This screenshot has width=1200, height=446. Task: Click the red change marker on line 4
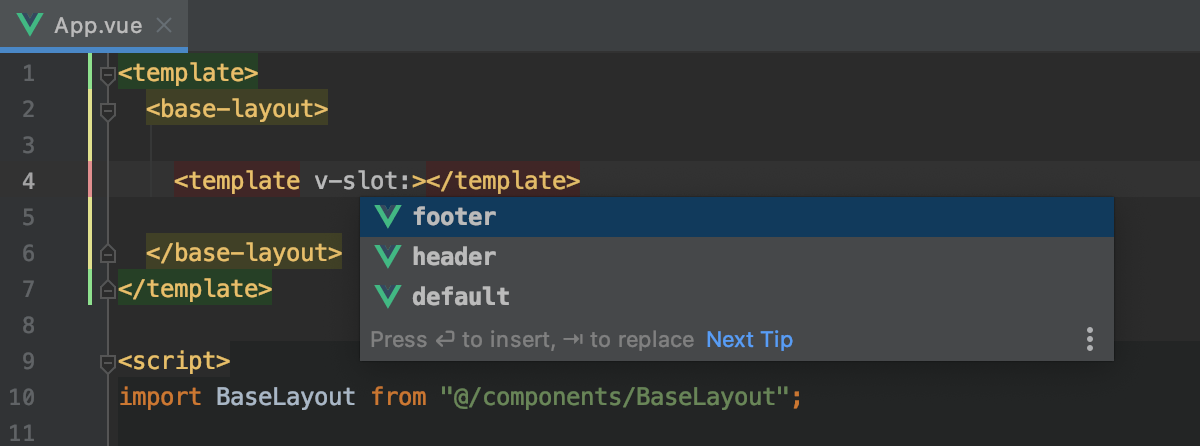click(x=90, y=181)
